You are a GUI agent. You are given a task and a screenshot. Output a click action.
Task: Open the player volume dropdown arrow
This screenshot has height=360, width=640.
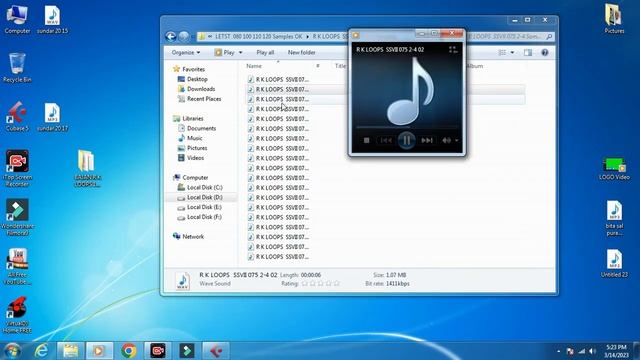[457, 140]
